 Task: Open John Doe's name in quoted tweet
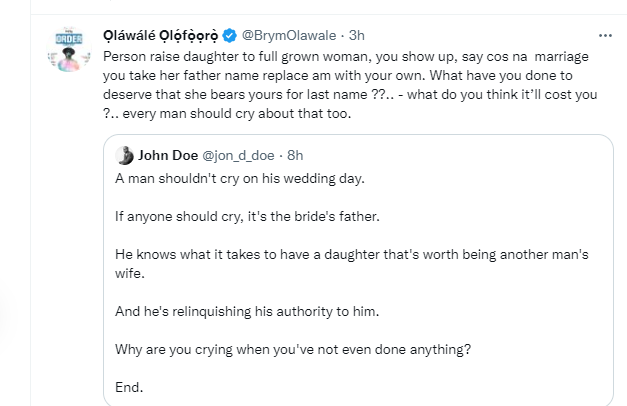(170, 155)
